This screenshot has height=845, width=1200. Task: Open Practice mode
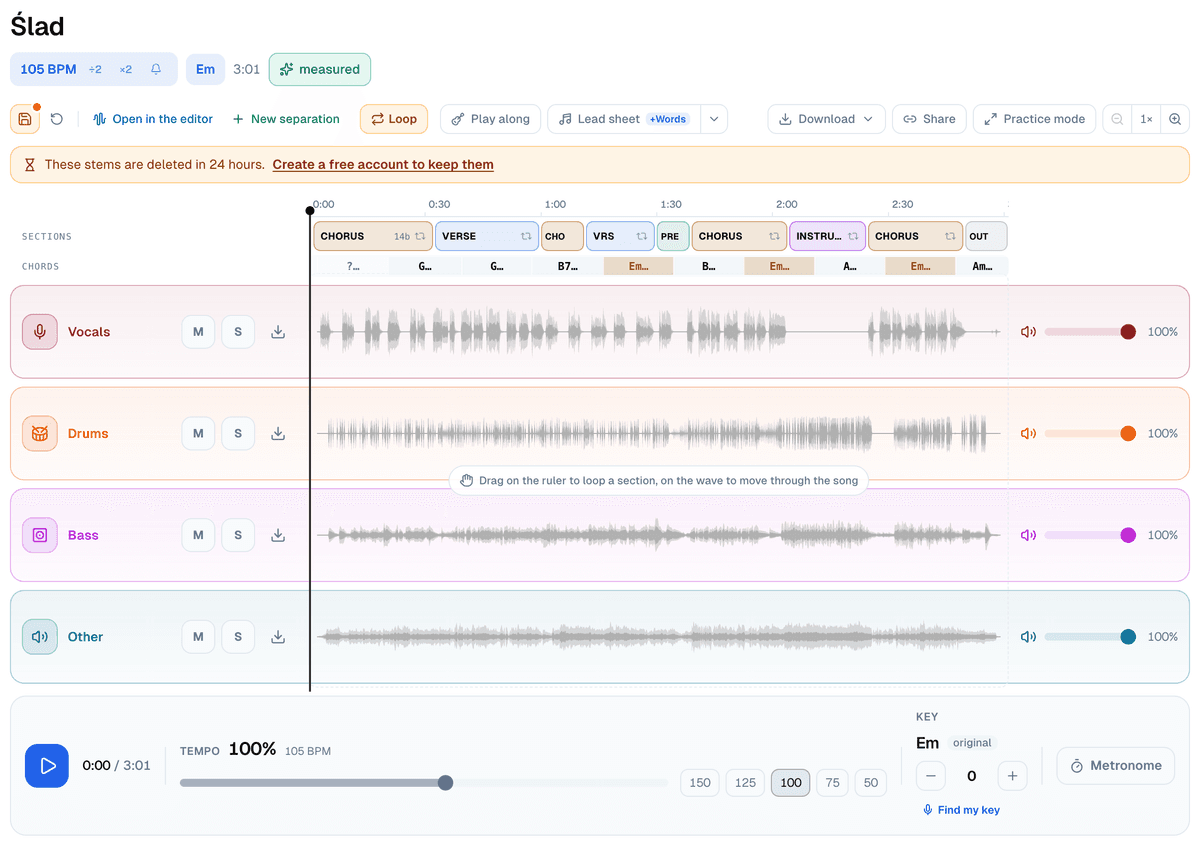1034,119
